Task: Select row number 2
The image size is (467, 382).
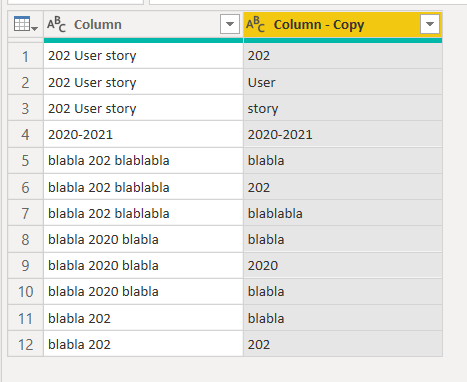Action: [x=26, y=82]
